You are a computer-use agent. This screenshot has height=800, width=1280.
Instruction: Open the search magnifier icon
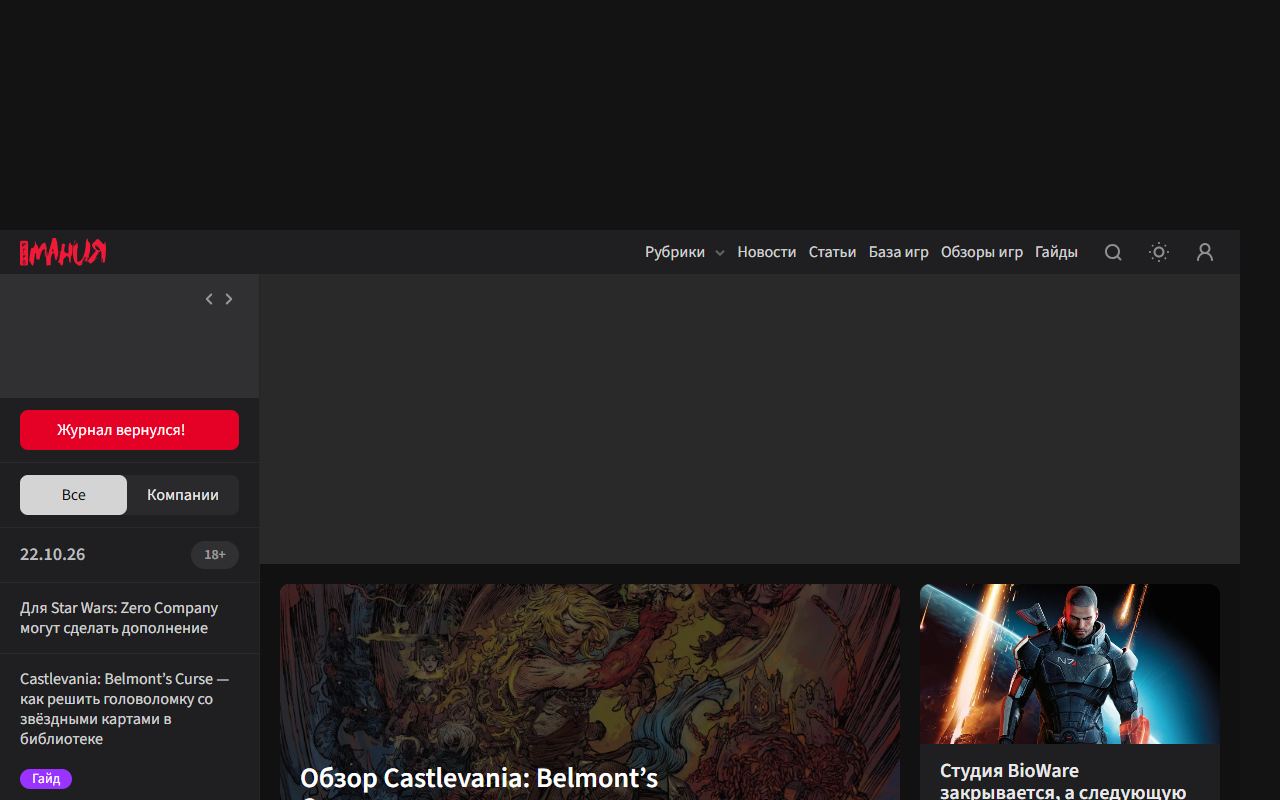pos(1113,252)
